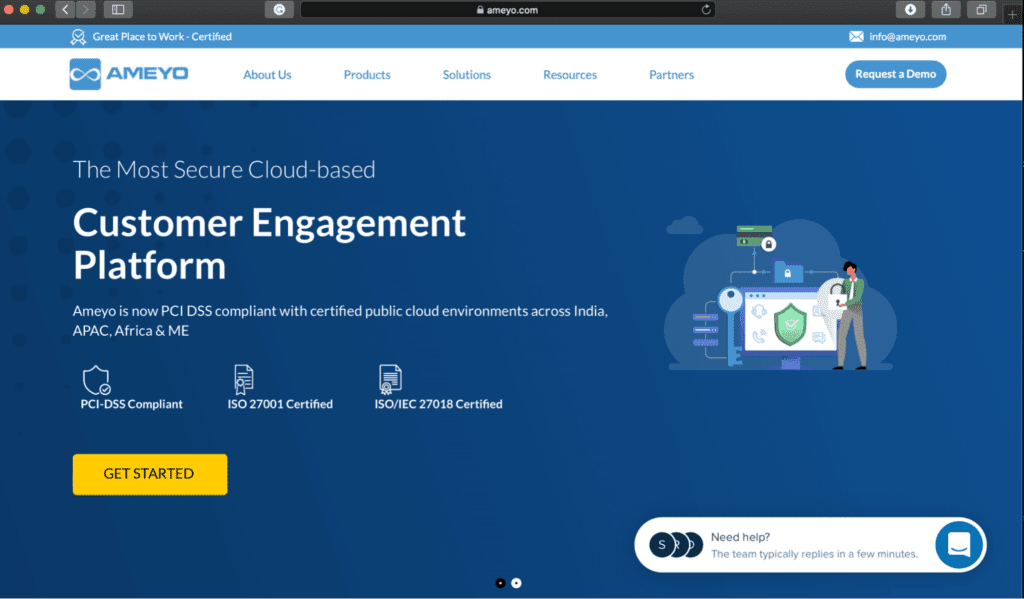Click the Ameyo logo in header

(x=129, y=74)
